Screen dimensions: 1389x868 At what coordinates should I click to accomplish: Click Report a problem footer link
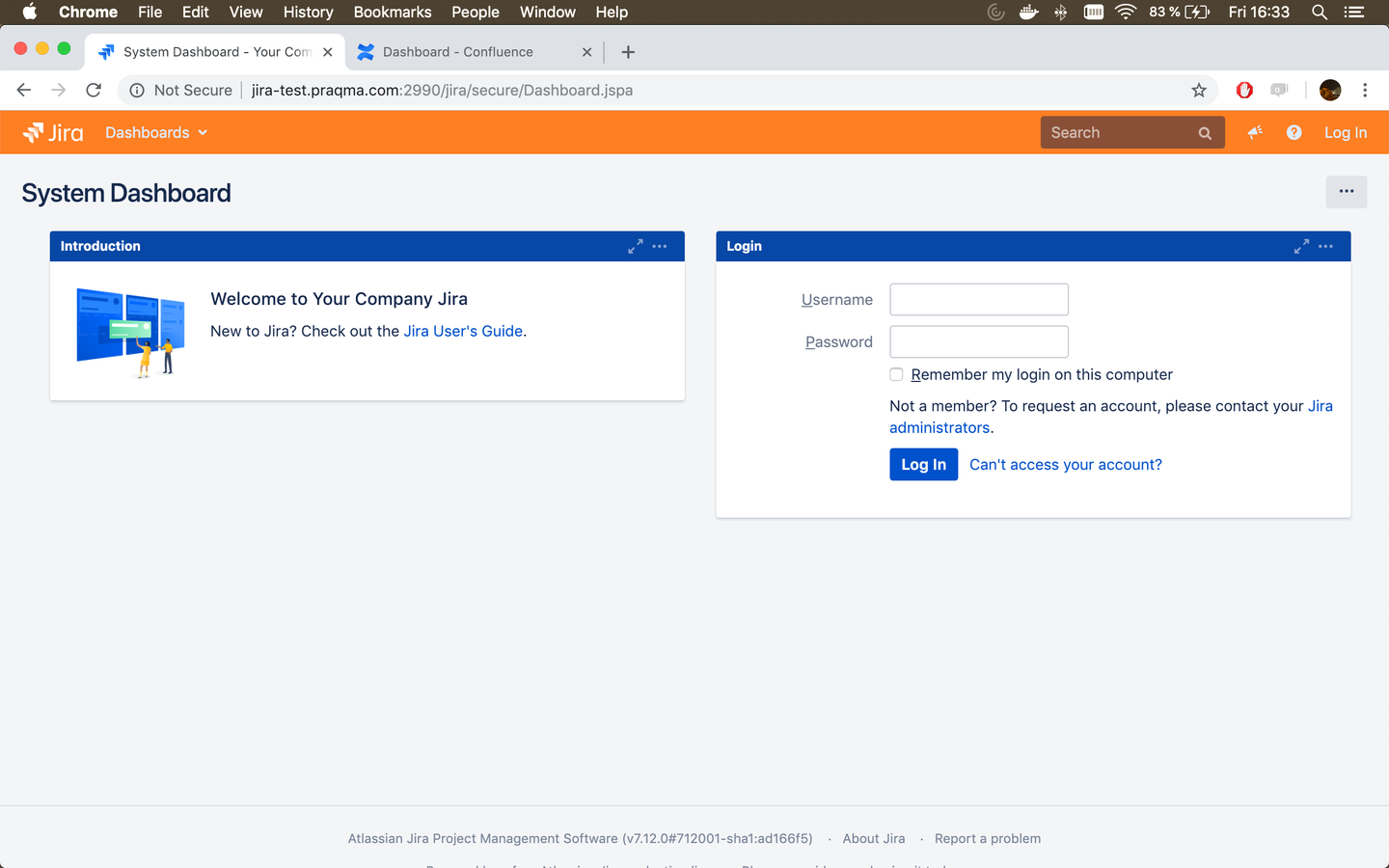(x=988, y=838)
